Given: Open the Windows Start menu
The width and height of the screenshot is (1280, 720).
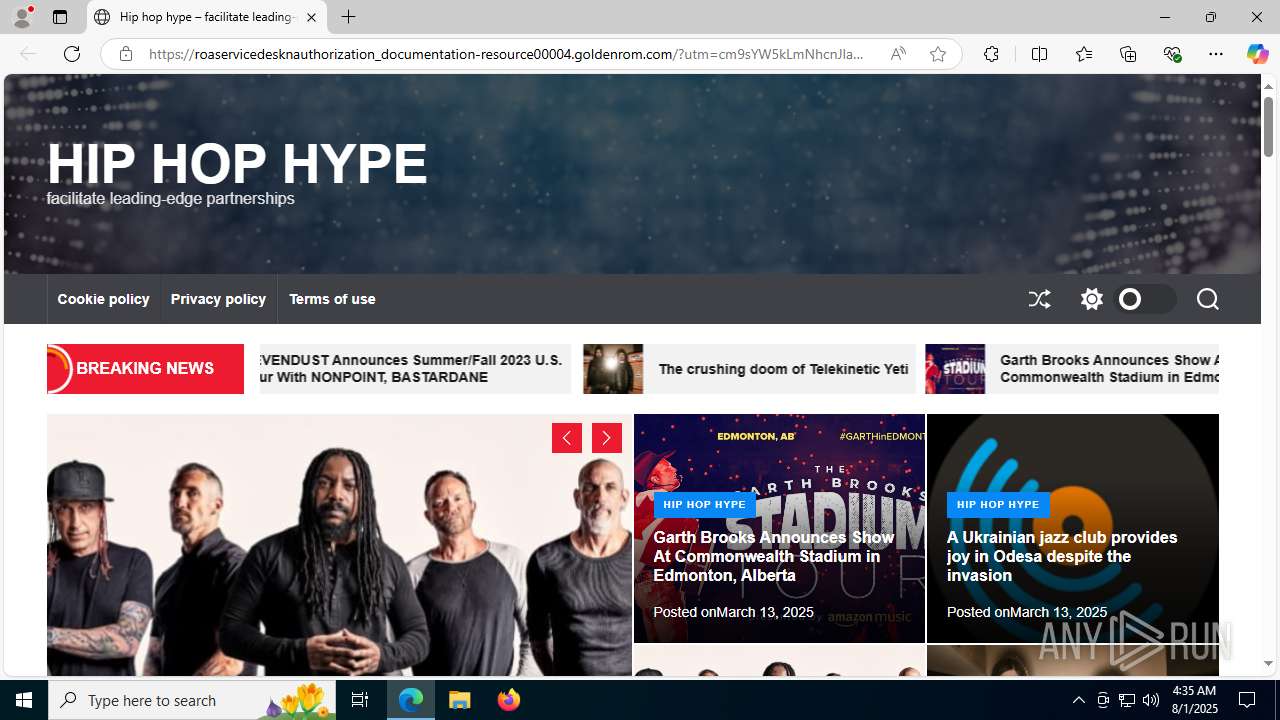Looking at the screenshot, I should coord(24,700).
